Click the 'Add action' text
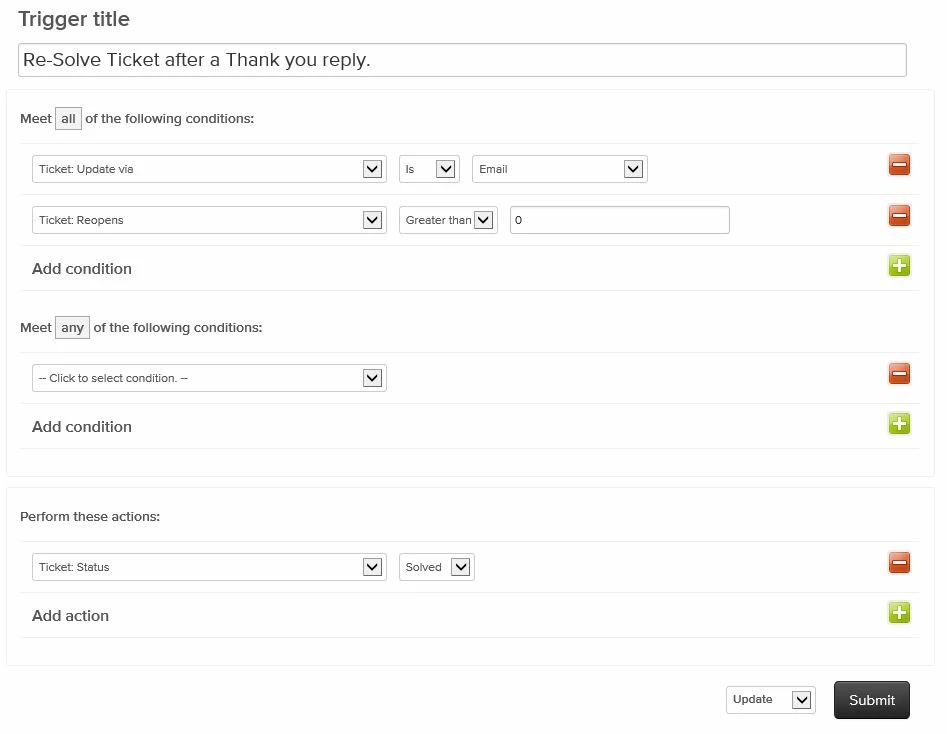This screenshot has width=947, height=734. tap(70, 616)
